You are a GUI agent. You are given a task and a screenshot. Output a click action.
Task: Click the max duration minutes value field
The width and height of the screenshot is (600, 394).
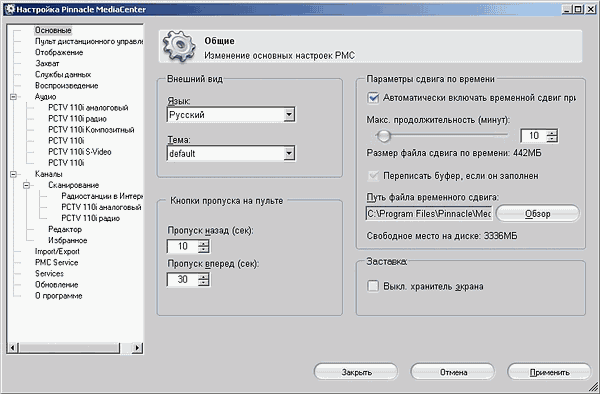click(533, 135)
